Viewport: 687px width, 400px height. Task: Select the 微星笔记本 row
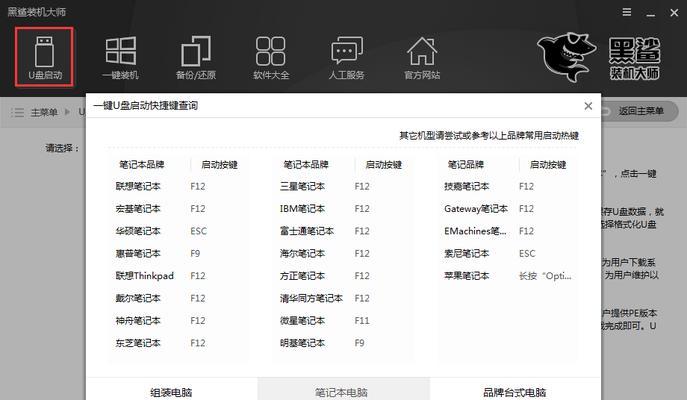341,320
